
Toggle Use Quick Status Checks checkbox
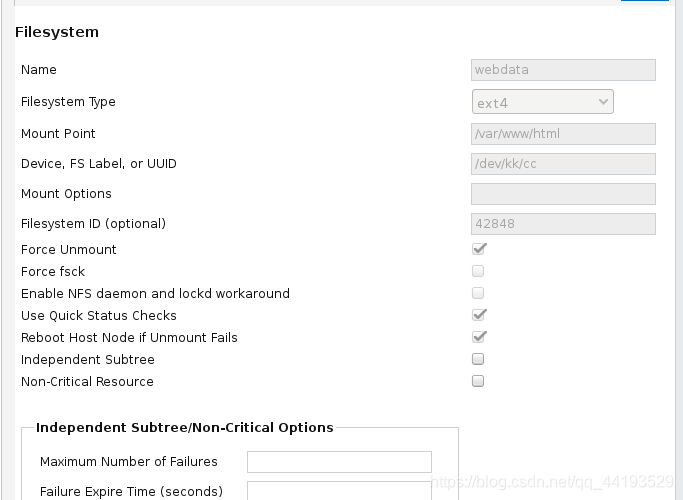click(478, 315)
